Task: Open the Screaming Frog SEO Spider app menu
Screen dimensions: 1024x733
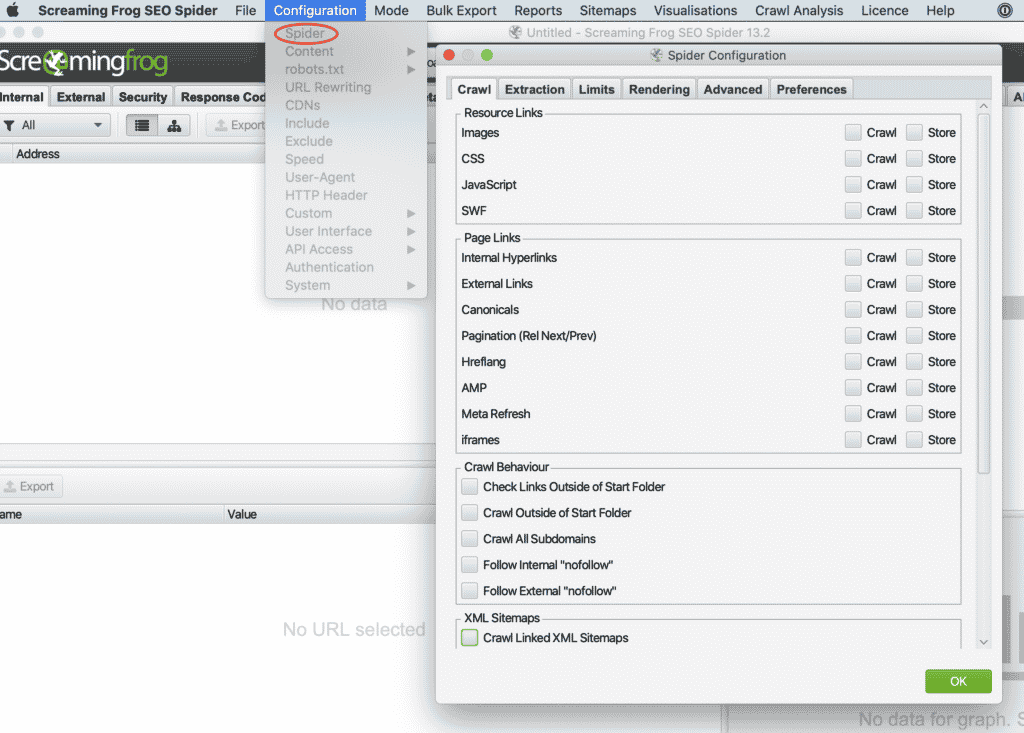Action: point(127,10)
